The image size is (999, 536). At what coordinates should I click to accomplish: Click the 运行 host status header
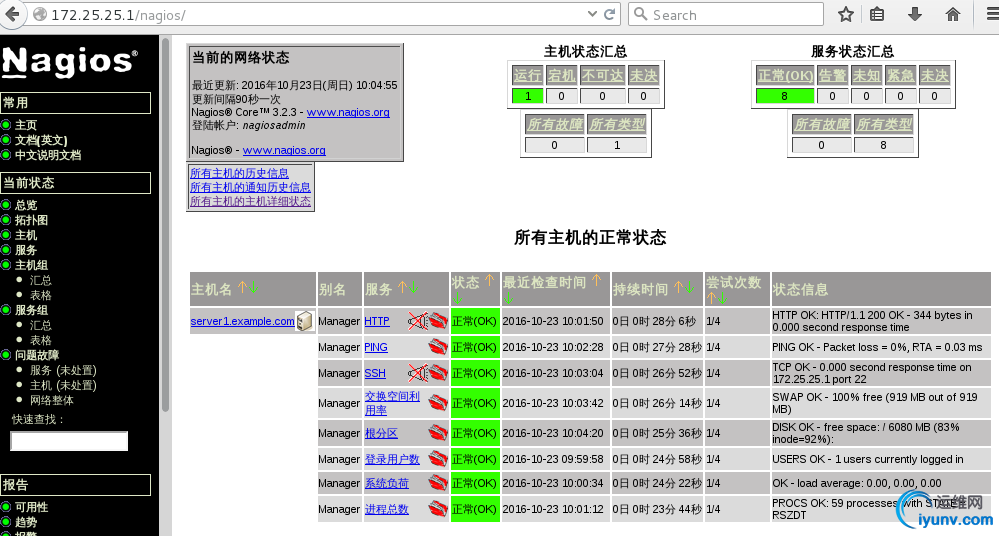click(x=528, y=76)
